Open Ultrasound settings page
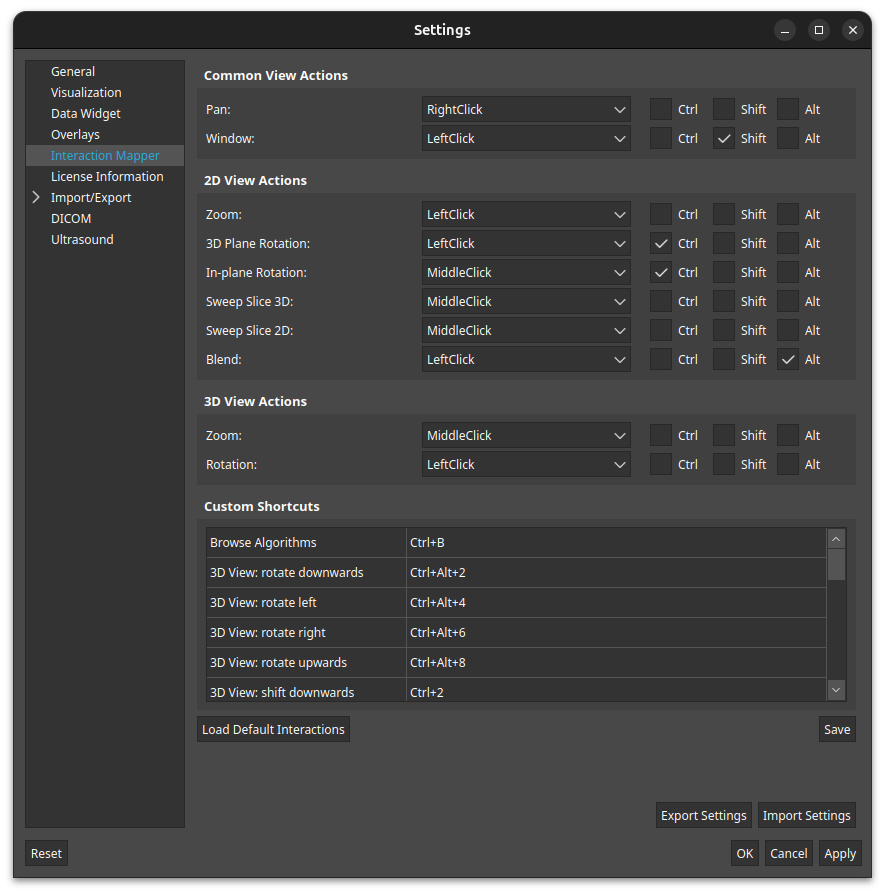Image resolution: width=885 pixels, height=894 pixels. click(105, 239)
